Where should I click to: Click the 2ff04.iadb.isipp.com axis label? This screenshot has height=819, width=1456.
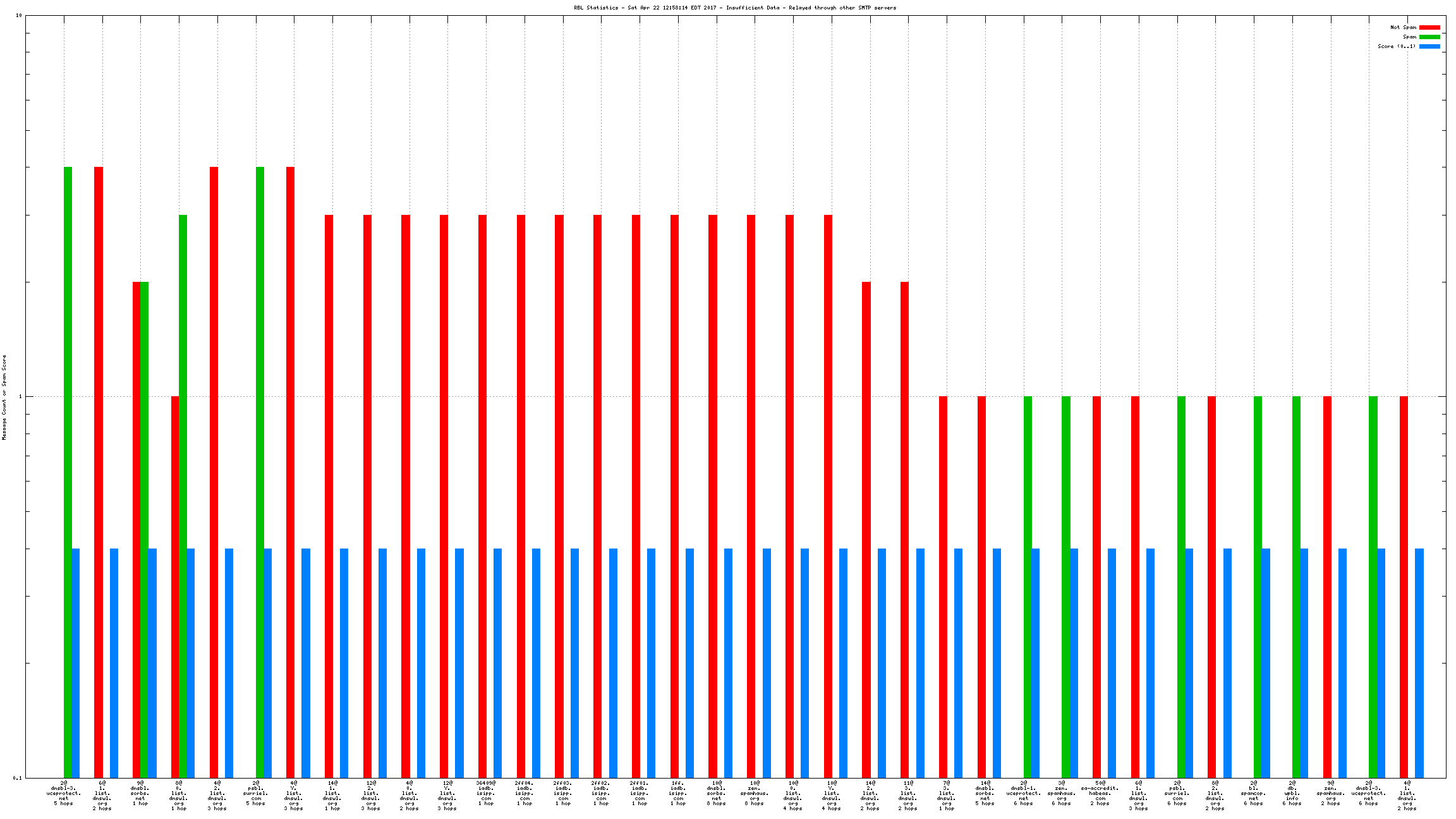[x=525, y=793]
